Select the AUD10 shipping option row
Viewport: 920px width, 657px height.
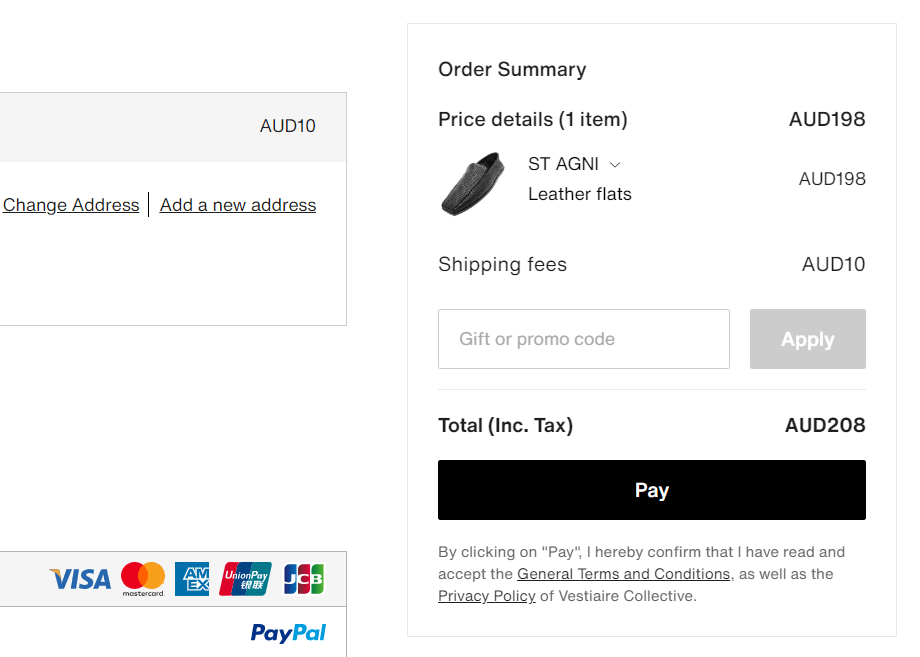(173, 127)
